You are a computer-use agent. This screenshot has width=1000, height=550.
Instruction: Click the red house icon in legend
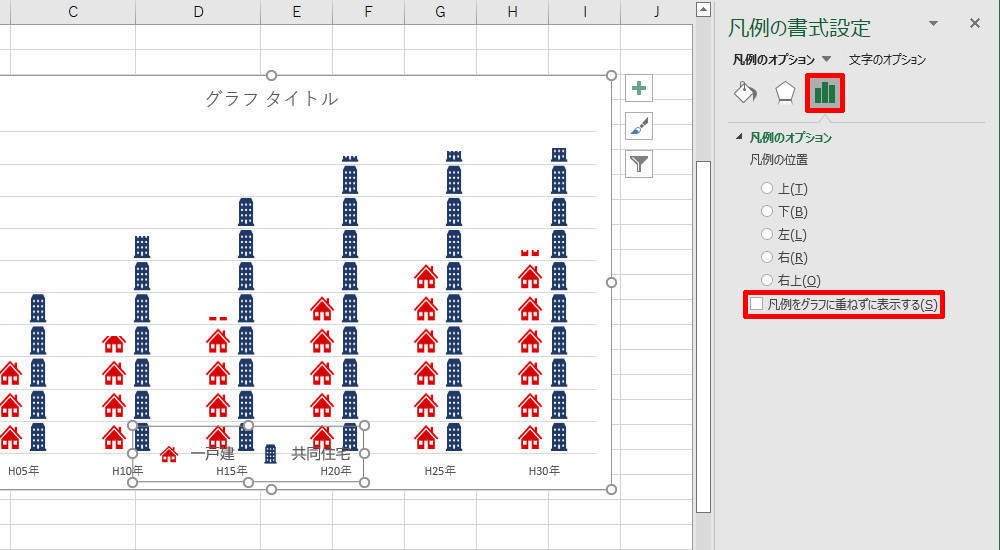tap(169, 454)
